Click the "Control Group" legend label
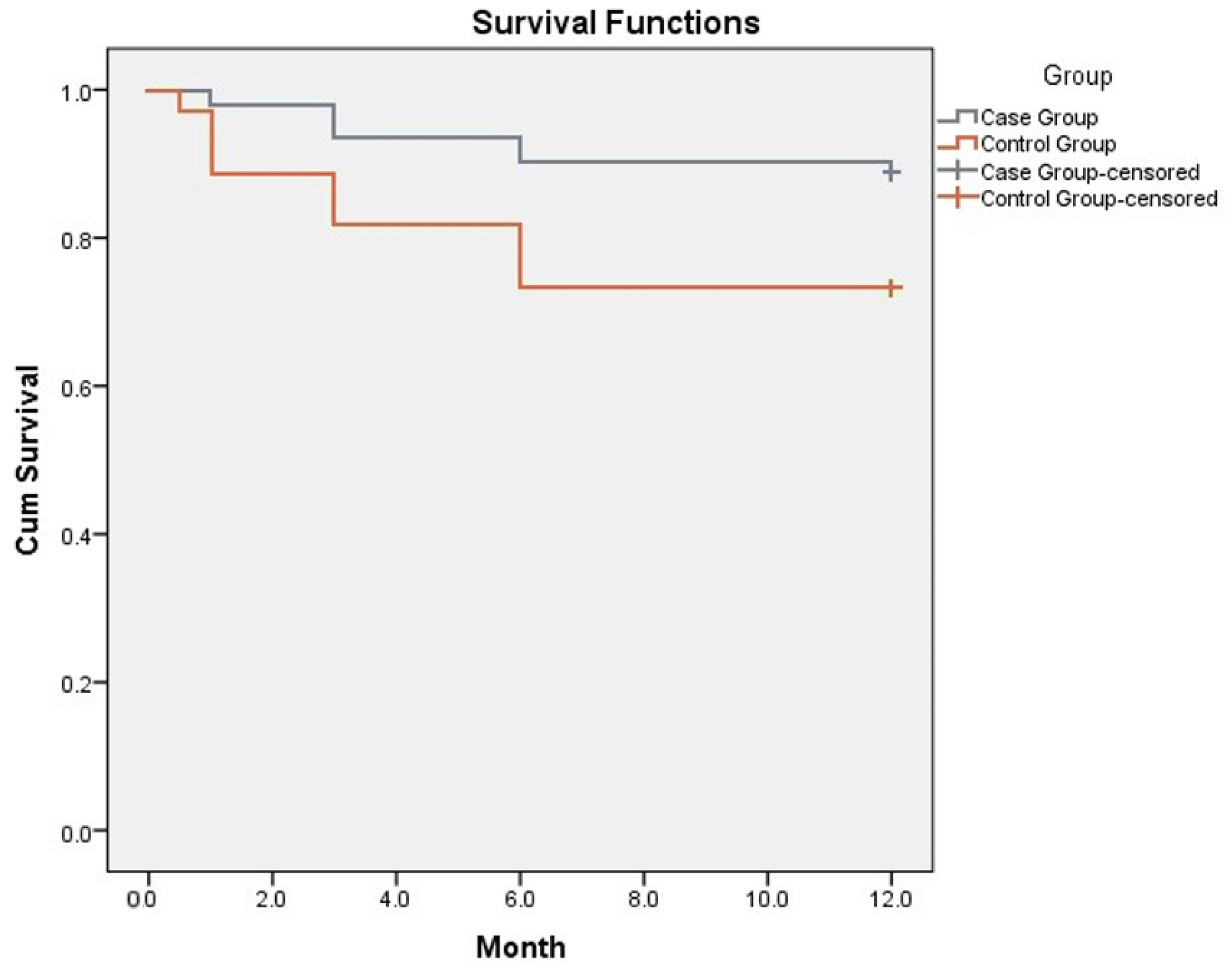This screenshot has width=1232, height=969. pos(1048,144)
